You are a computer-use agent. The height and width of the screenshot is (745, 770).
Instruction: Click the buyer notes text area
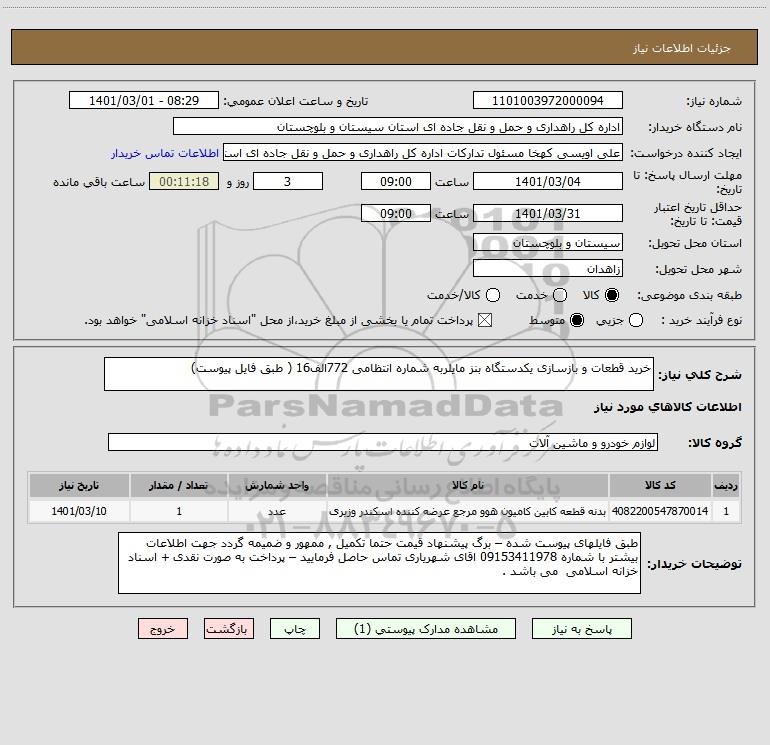click(379, 563)
